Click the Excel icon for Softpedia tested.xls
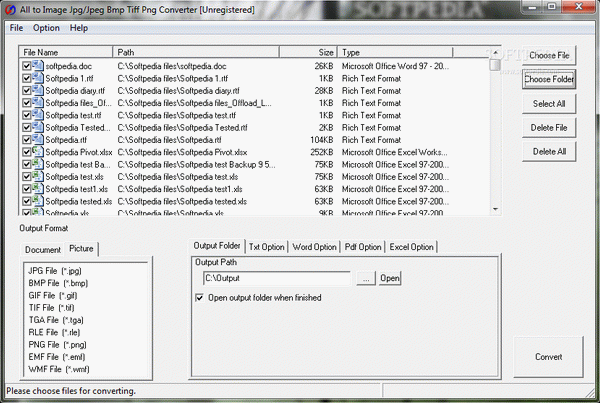Viewport: 600px width, 403px height. coord(38,201)
